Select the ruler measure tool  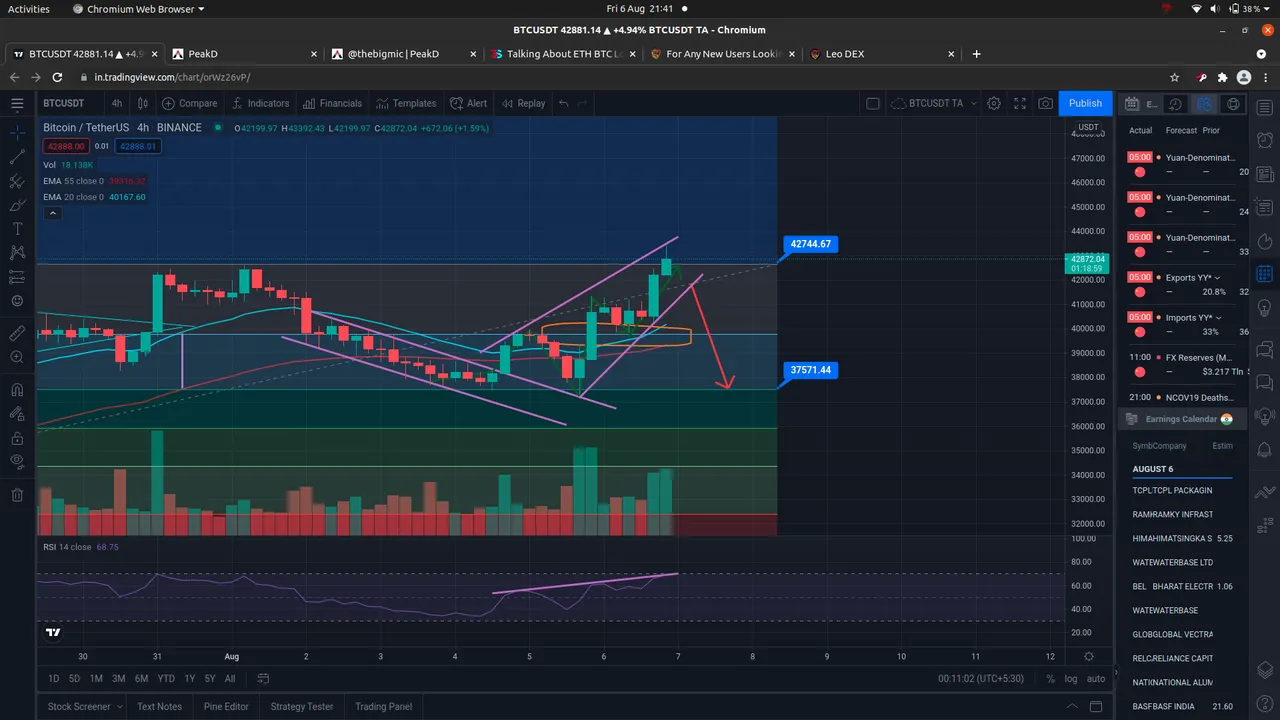[17, 333]
